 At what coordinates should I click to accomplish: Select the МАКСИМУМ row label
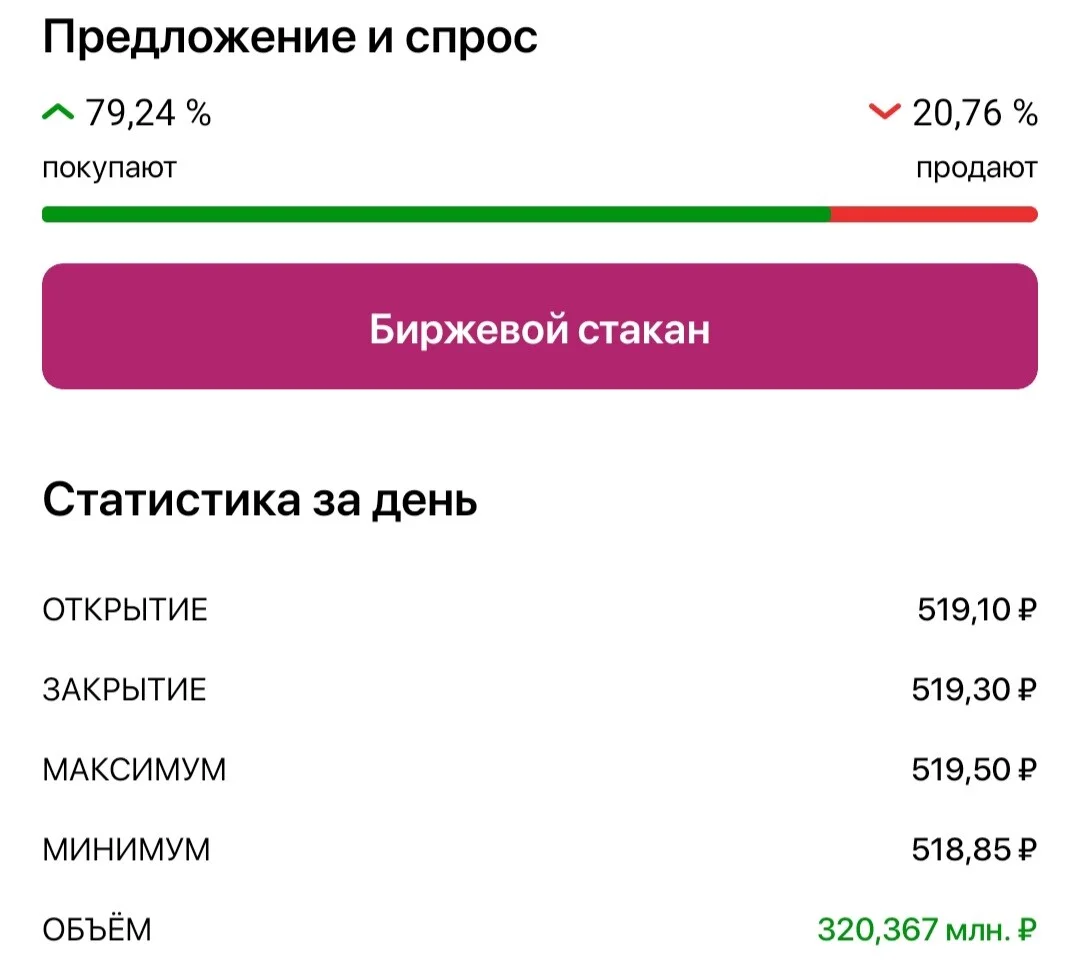point(134,770)
